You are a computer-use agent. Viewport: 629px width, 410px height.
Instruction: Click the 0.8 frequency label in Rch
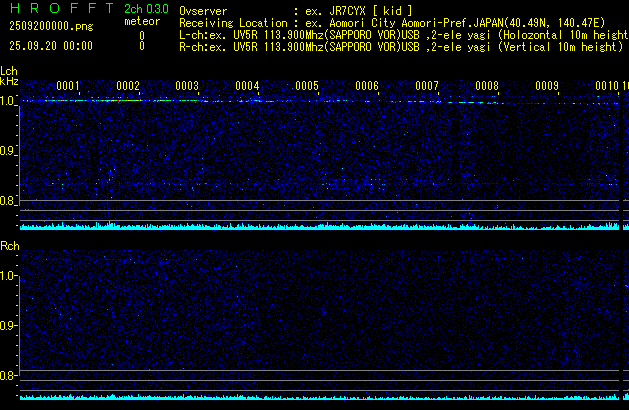point(8,376)
